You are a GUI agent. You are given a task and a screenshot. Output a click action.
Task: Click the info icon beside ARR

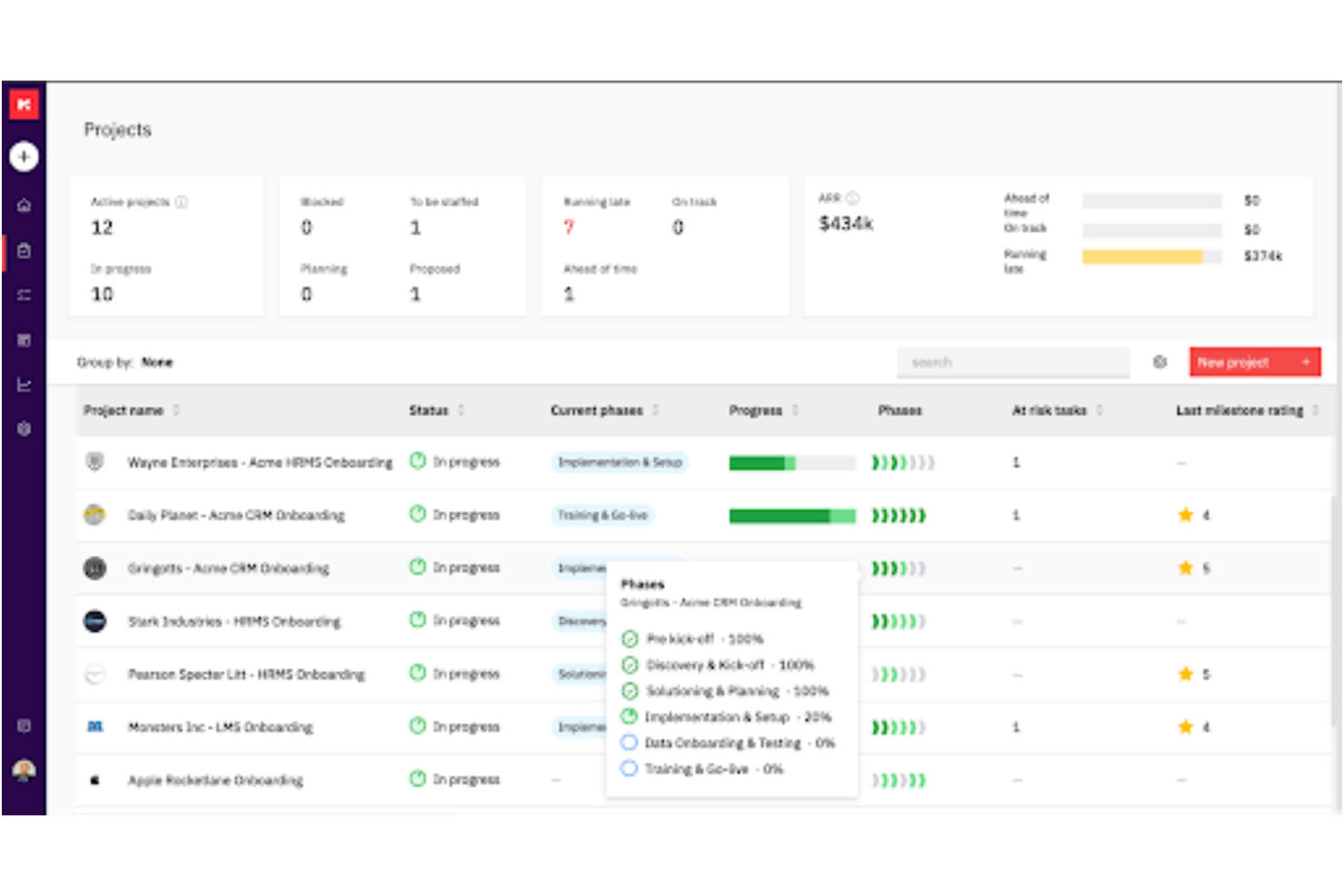click(853, 198)
